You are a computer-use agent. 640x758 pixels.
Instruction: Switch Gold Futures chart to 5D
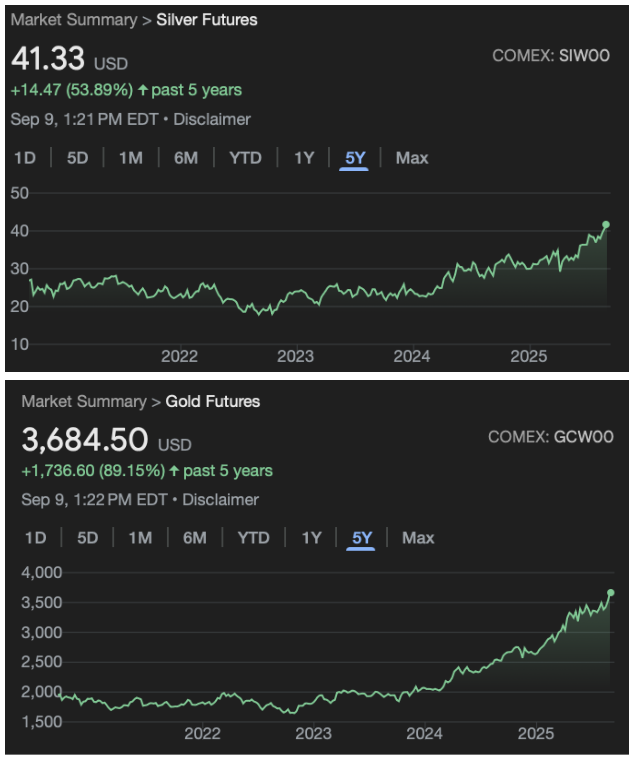point(88,538)
